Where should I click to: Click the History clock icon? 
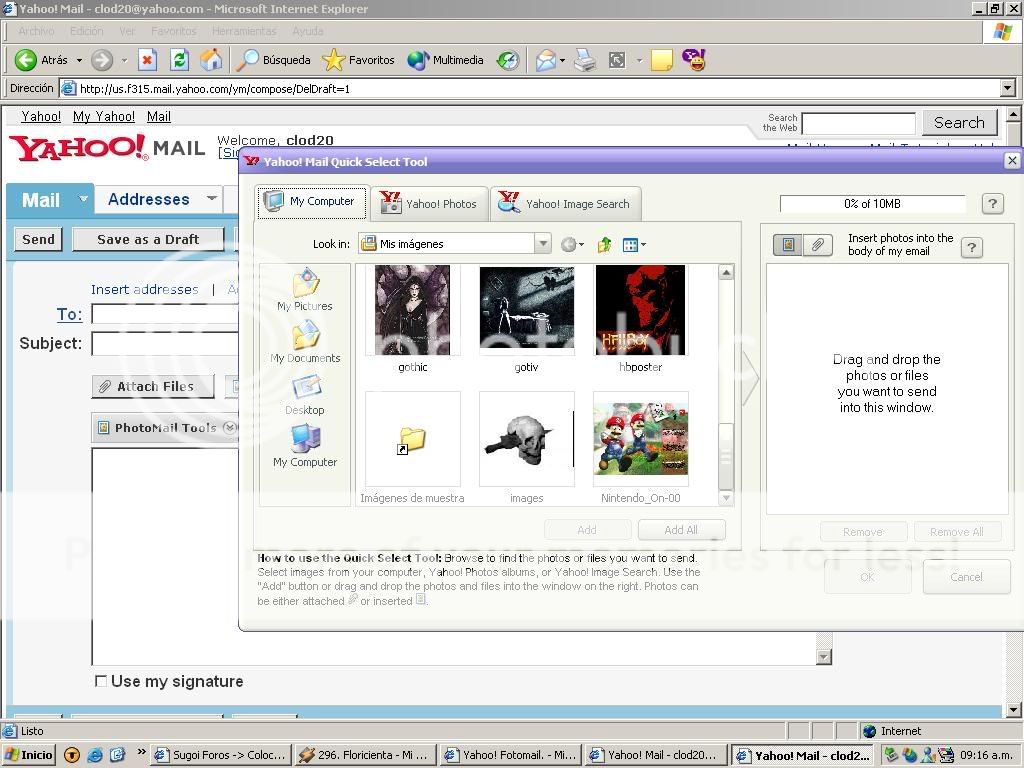(x=507, y=60)
